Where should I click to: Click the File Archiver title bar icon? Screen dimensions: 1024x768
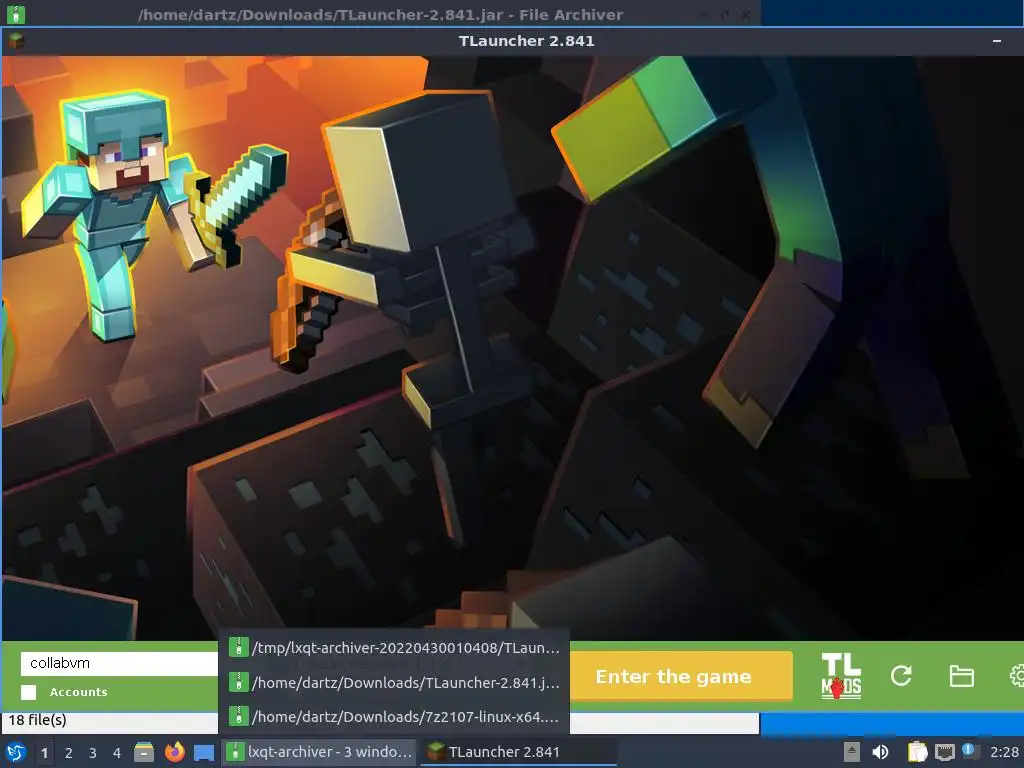(x=16, y=14)
